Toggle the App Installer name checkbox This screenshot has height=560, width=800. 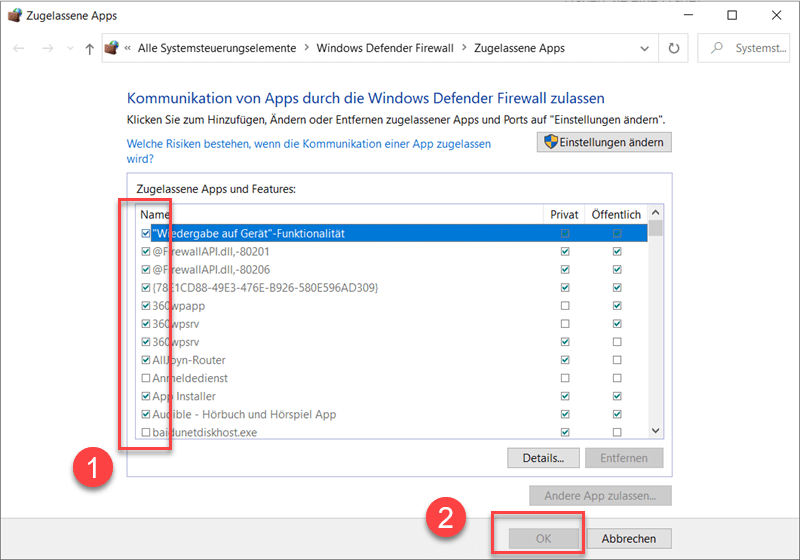point(146,396)
